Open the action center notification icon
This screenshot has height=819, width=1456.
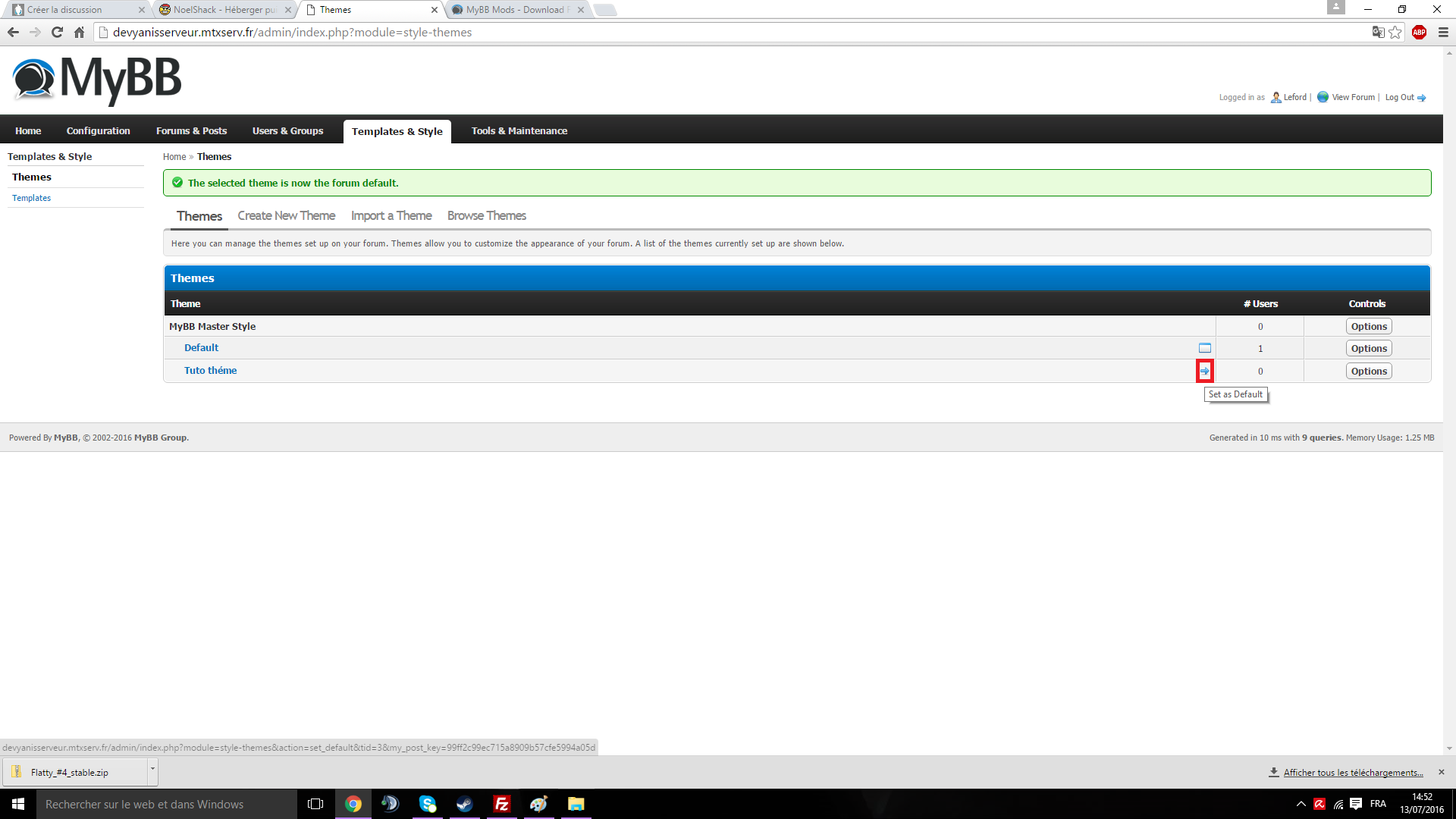pos(1356,804)
